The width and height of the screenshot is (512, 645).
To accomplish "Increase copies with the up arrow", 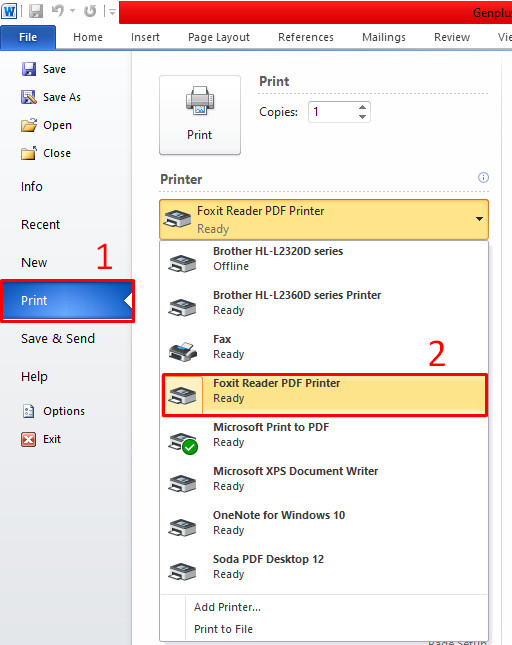I will coord(362,107).
